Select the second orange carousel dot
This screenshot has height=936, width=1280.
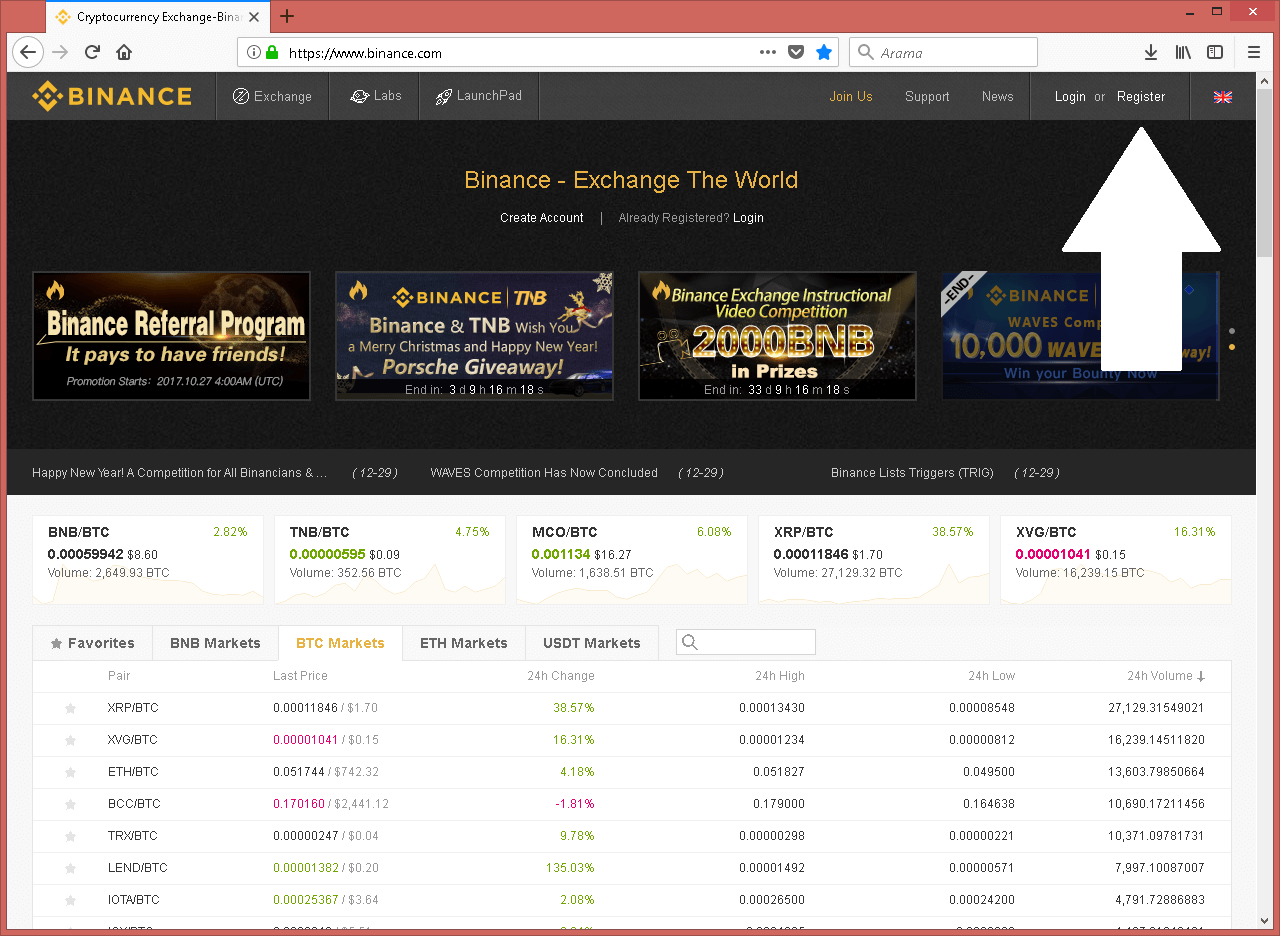[x=1232, y=347]
